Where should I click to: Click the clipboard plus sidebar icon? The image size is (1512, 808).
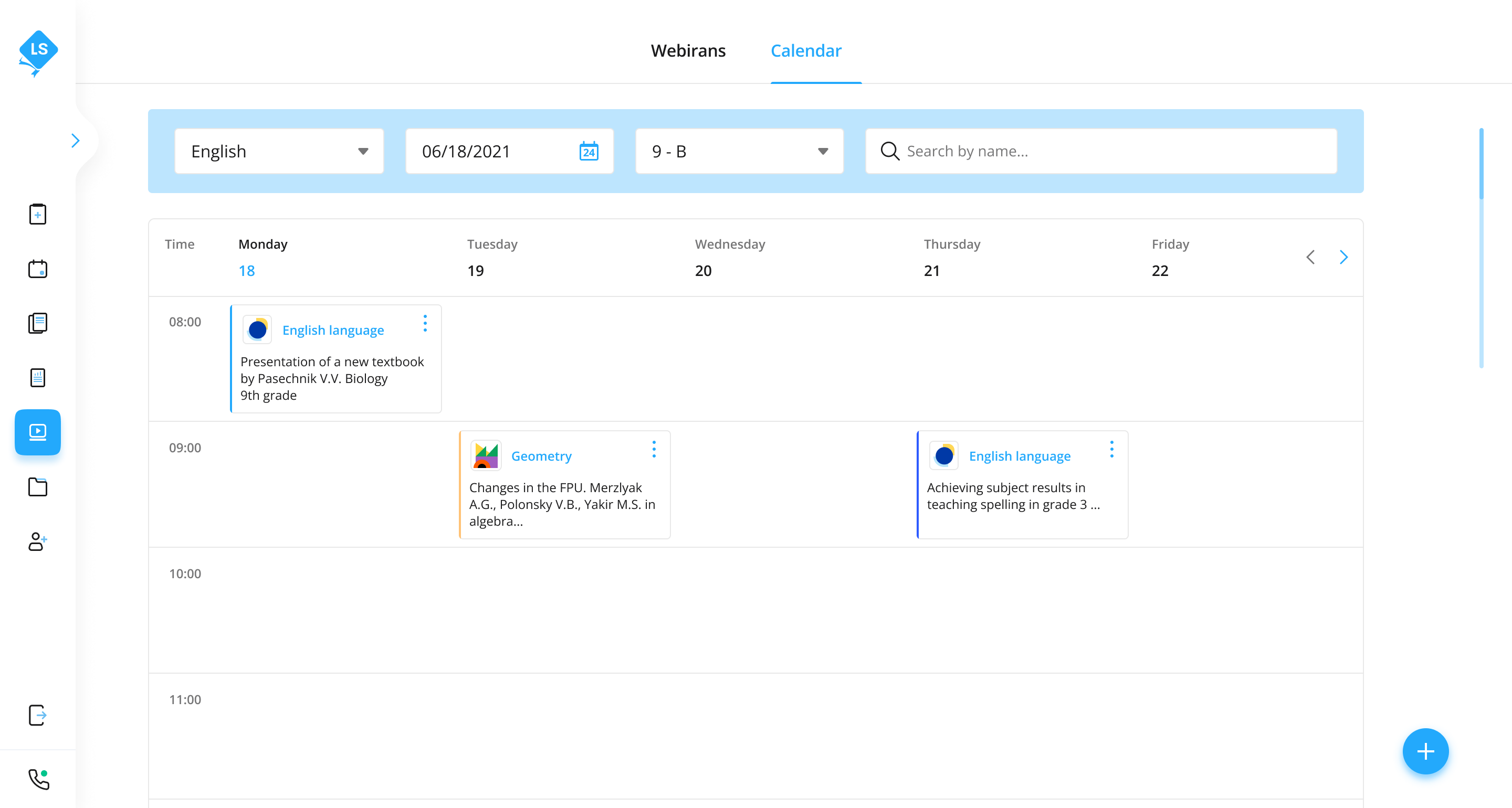click(38, 214)
